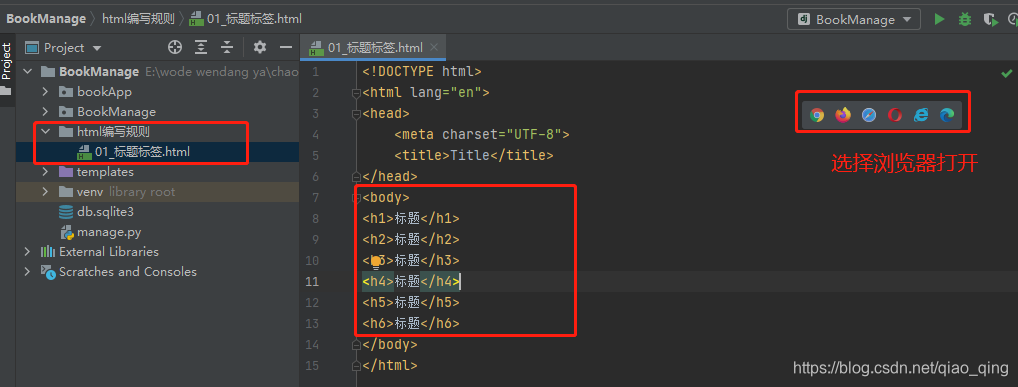Screen dimensions: 1018x387
Task: Click the green Run button
Action: 939,19
